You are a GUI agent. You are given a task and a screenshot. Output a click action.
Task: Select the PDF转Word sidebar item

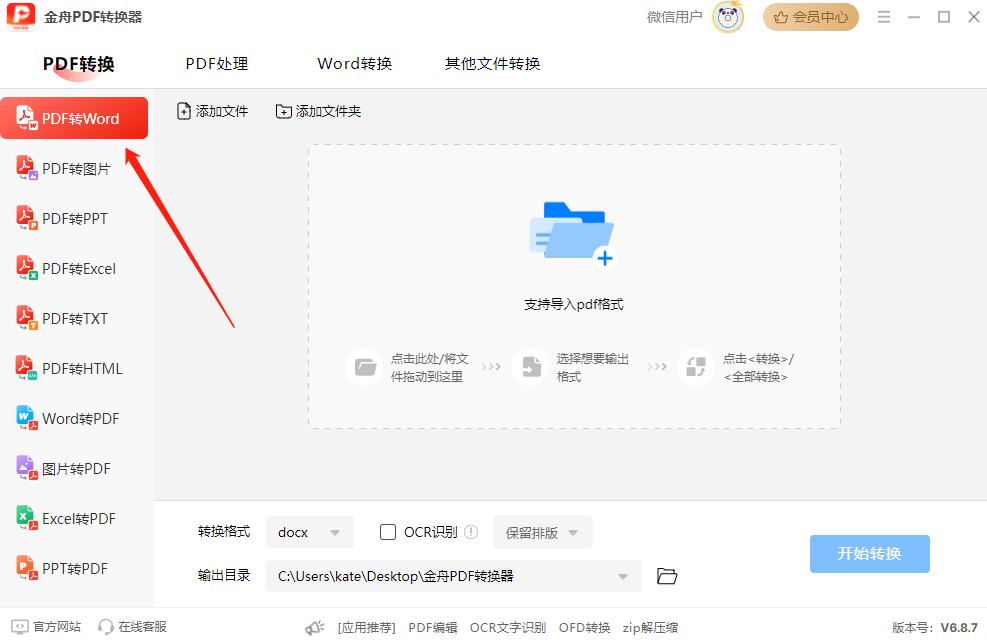click(74, 118)
